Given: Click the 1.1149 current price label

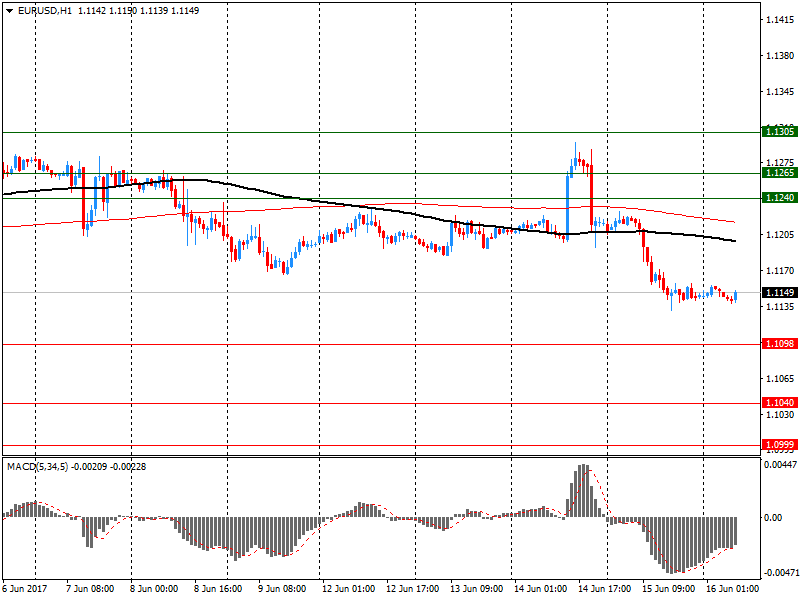Looking at the screenshot, I should pos(780,293).
